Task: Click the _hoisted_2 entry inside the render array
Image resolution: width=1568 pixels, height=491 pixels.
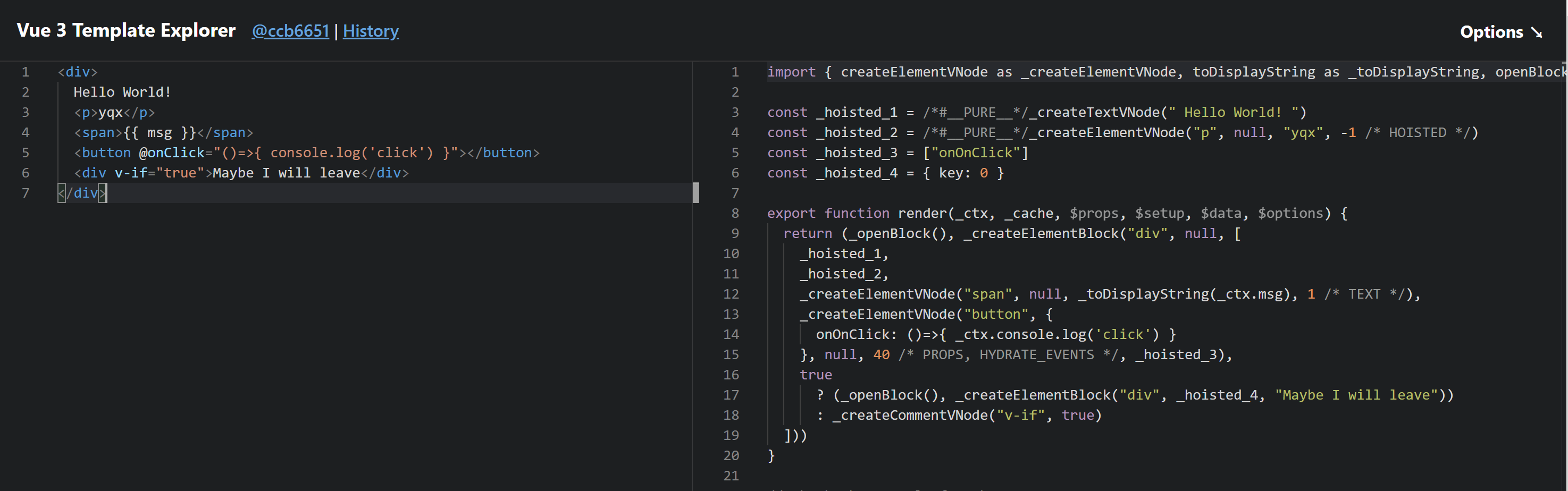Action: point(844,274)
